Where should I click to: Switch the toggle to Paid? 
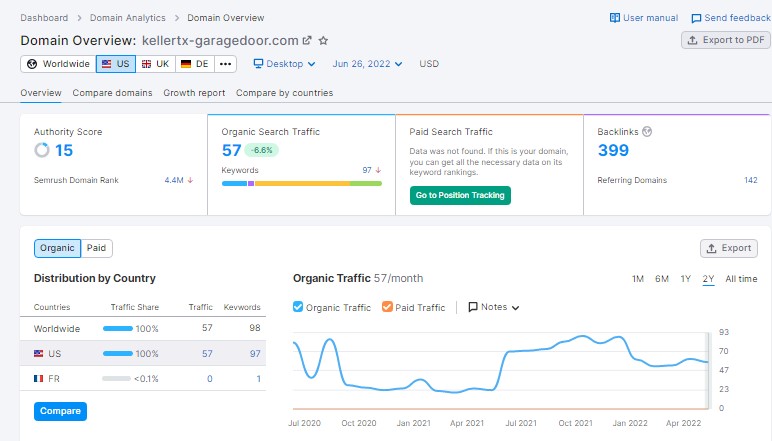(x=96, y=248)
